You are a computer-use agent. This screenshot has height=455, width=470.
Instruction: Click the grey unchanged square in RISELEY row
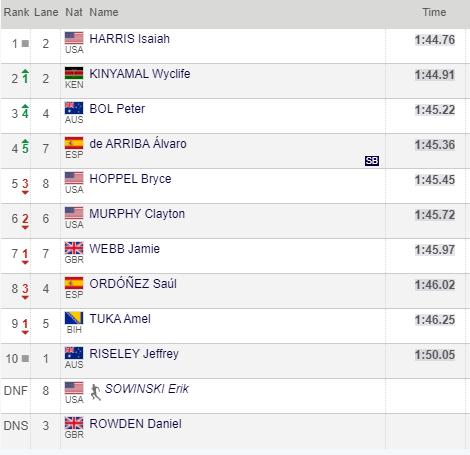click(x=25, y=359)
